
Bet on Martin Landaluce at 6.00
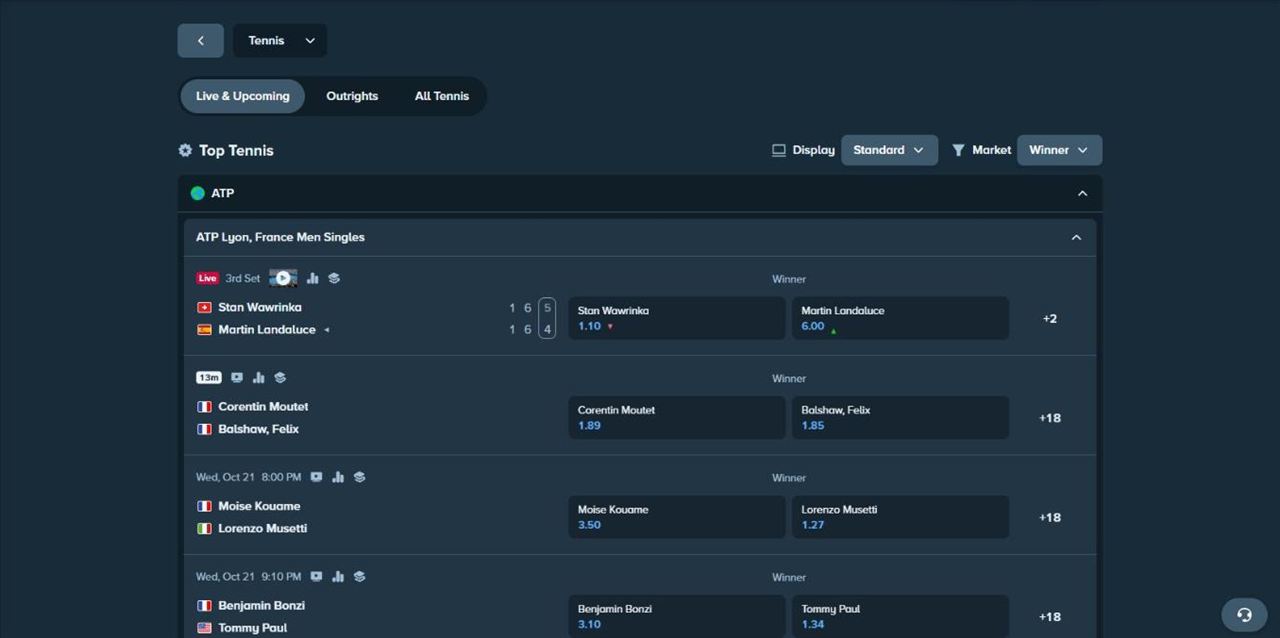(900, 318)
